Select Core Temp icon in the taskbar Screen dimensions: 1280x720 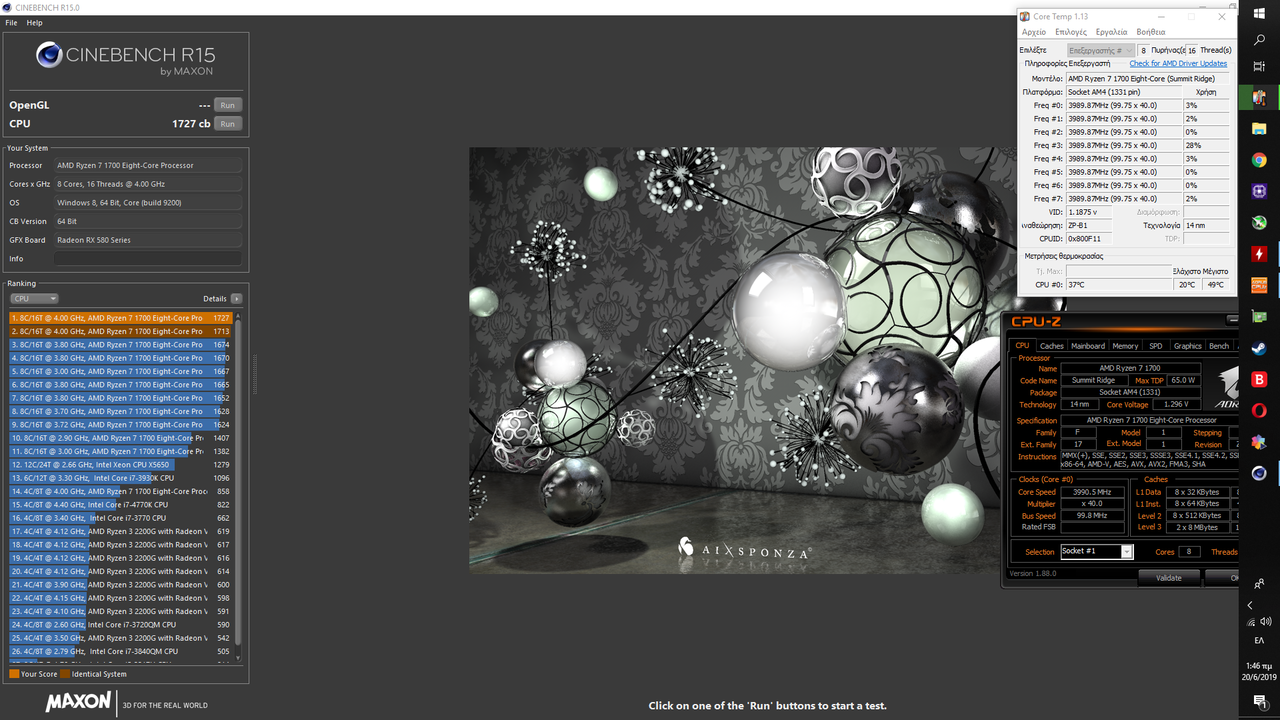pos(1259,98)
